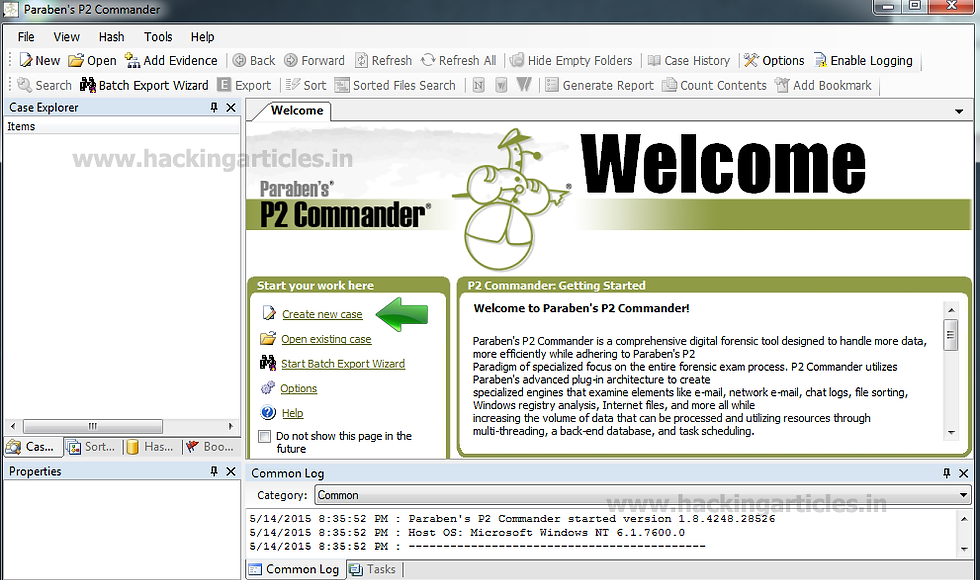Switch to the Case Explorer bottom tab
This screenshot has height=580, width=980.
click(x=32, y=447)
